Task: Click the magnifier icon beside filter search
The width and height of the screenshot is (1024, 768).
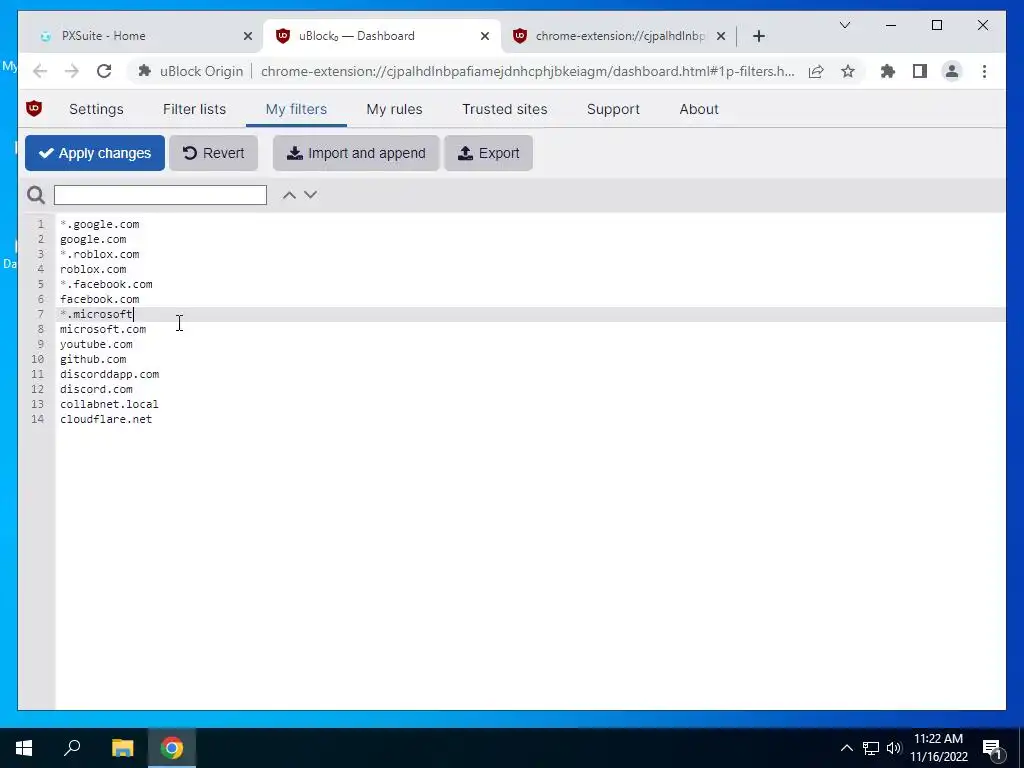Action: point(36,195)
